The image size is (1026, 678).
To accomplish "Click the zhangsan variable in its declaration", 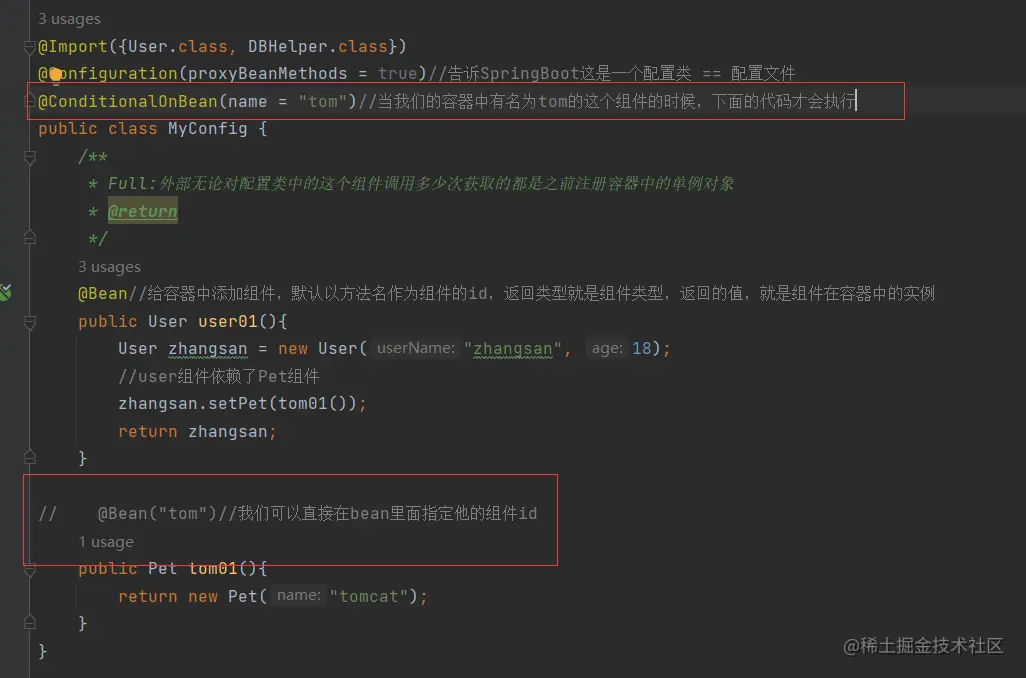I will (207, 348).
